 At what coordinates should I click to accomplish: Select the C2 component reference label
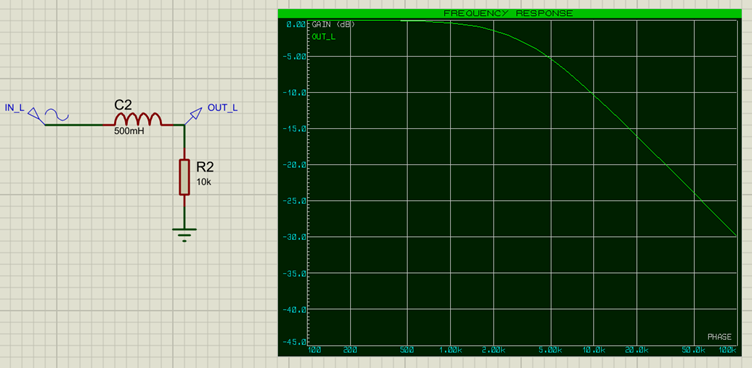coord(123,105)
